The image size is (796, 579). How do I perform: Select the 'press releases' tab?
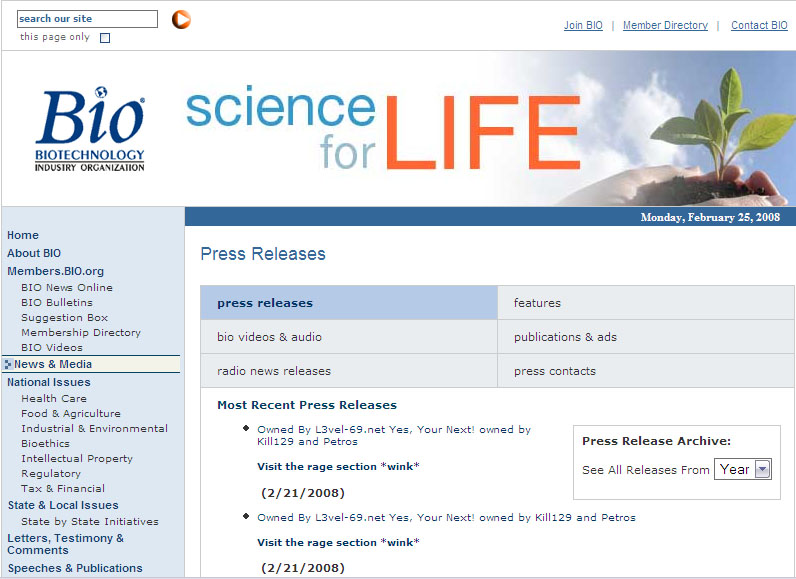pos(349,303)
